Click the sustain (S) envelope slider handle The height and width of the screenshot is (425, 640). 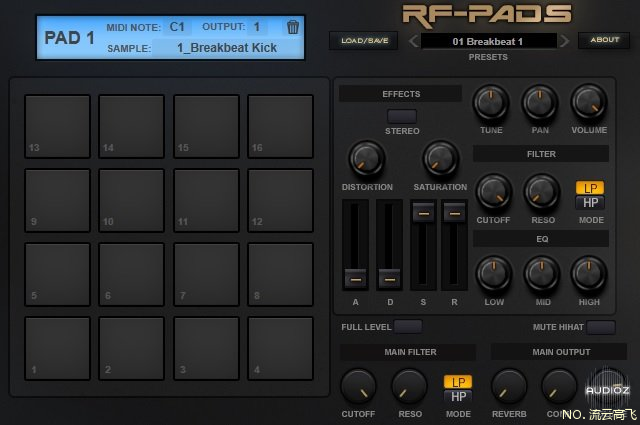pyautogui.click(x=424, y=213)
